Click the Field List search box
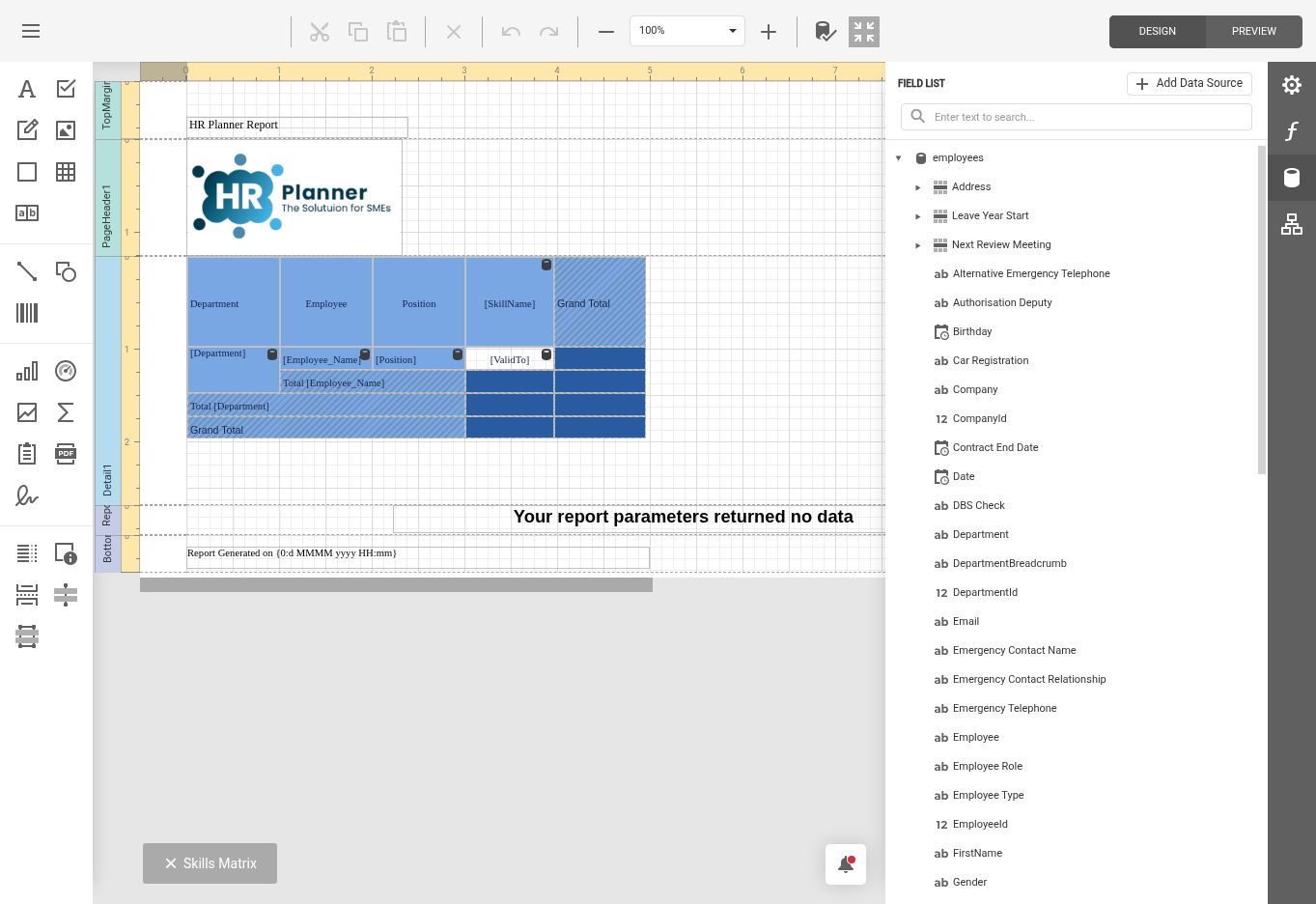Viewport: 1316px width, 904px height. [1077, 117]
